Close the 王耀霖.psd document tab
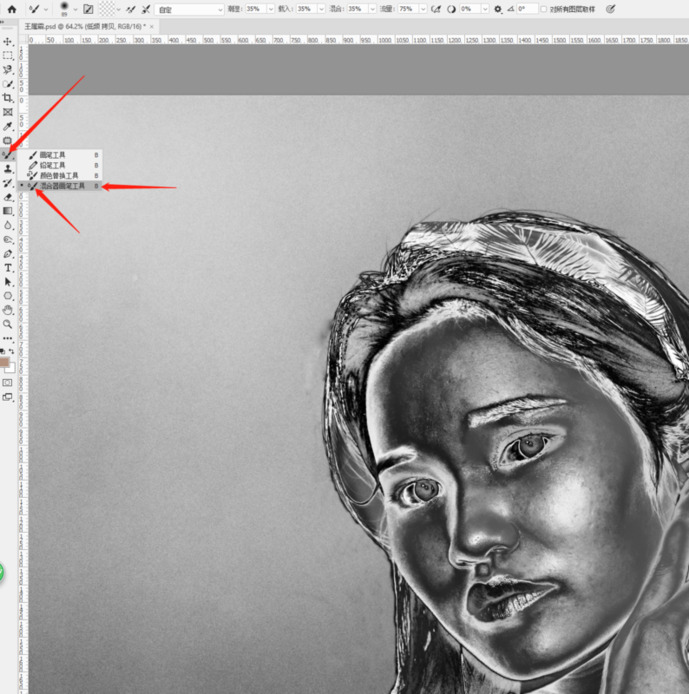 click(151, 26)
